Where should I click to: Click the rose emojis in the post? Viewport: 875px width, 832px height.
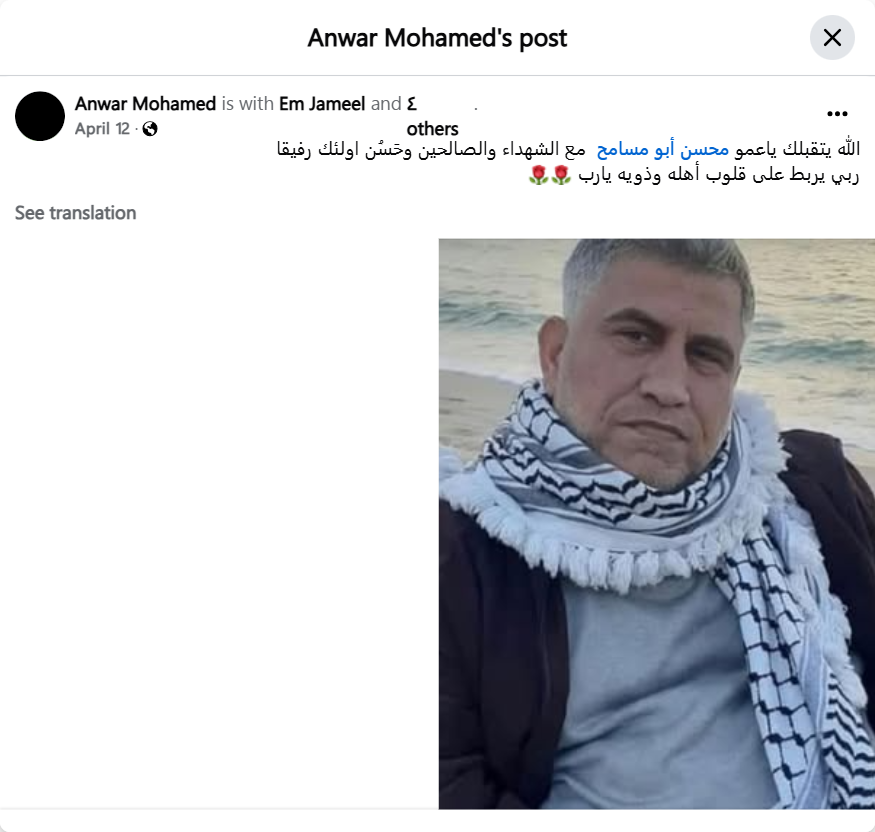pos(550,175)
